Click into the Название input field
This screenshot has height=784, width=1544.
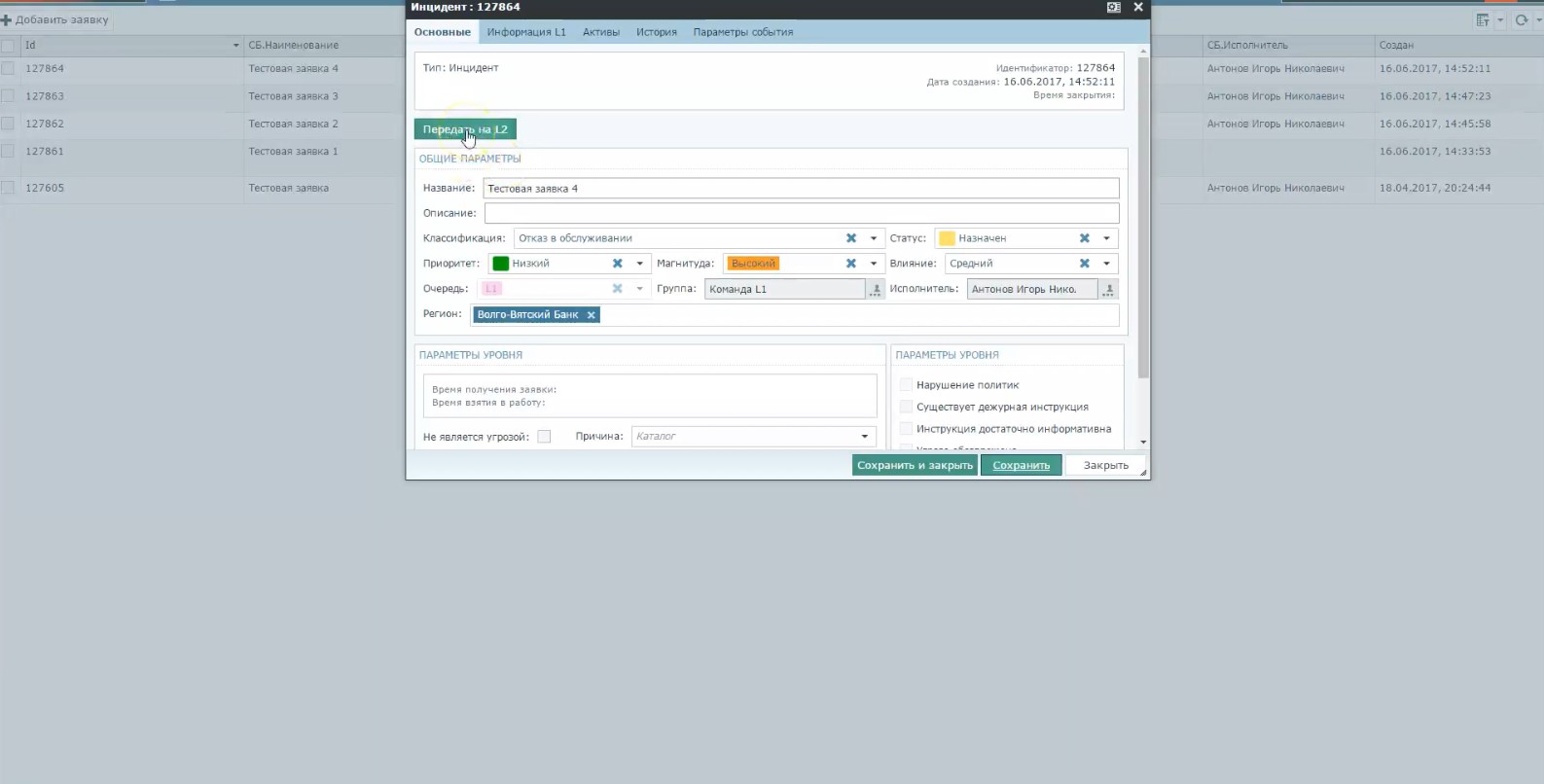(801, 189)
